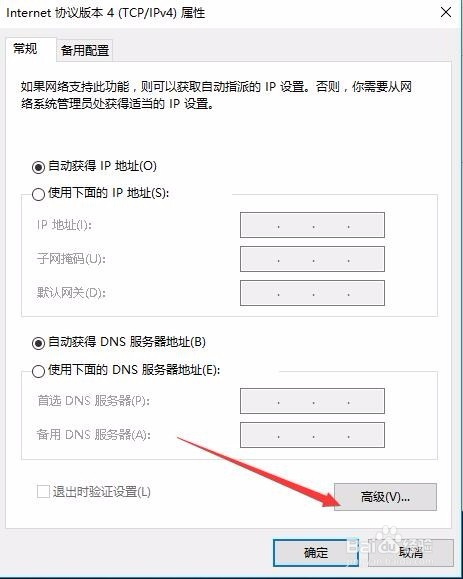The image size is (463, 579).
Task: Choose 使用下面的 DNS 服务器地址 option
Action: (x=38, y=371)
